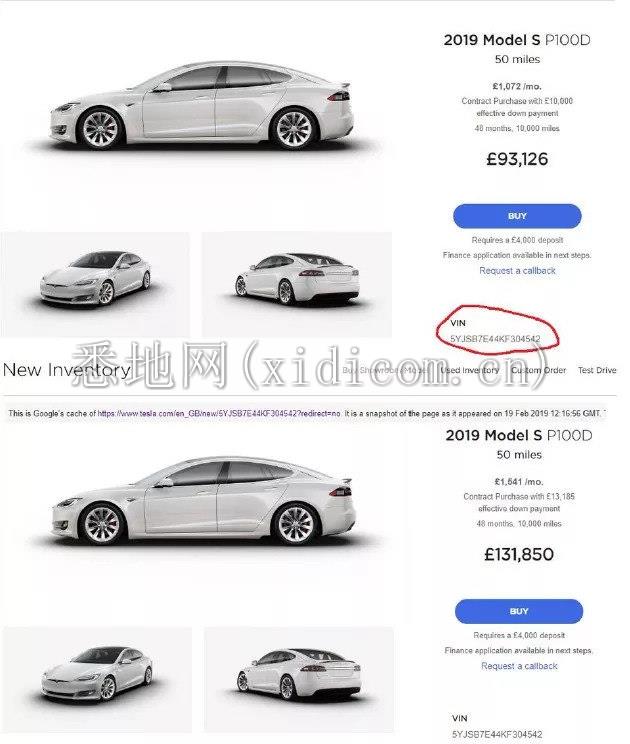Click the red-circled VIN 5YJSB7E44KF304542
The width and height of the screenshot is (630, 744).
click(x=495, y=339)
